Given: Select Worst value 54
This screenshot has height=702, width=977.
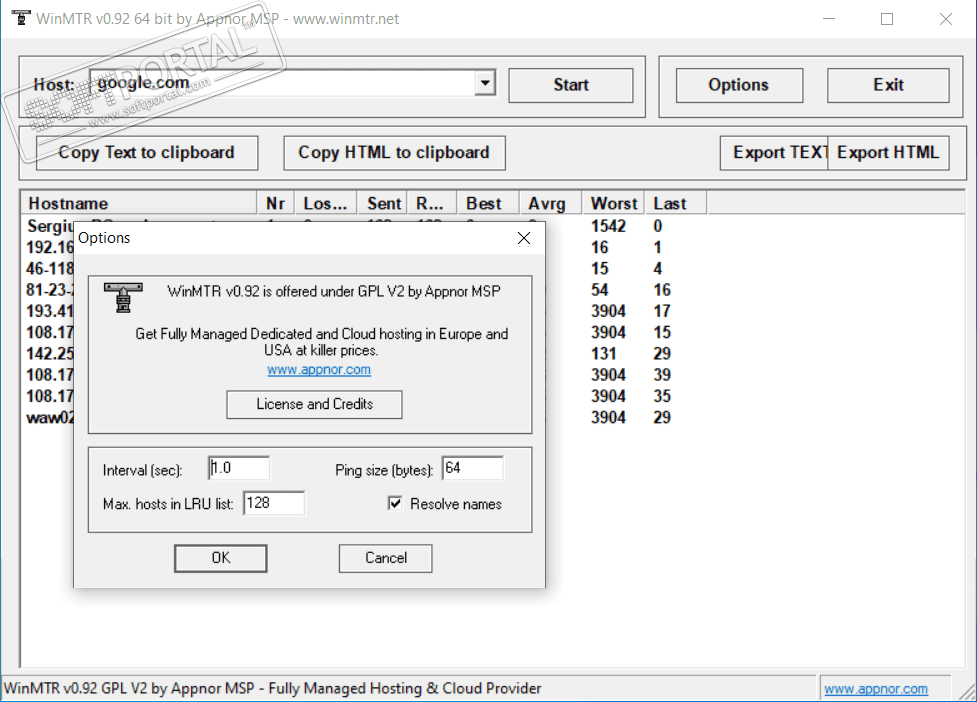Looking at the screenshot, I should tap(599, 290).
